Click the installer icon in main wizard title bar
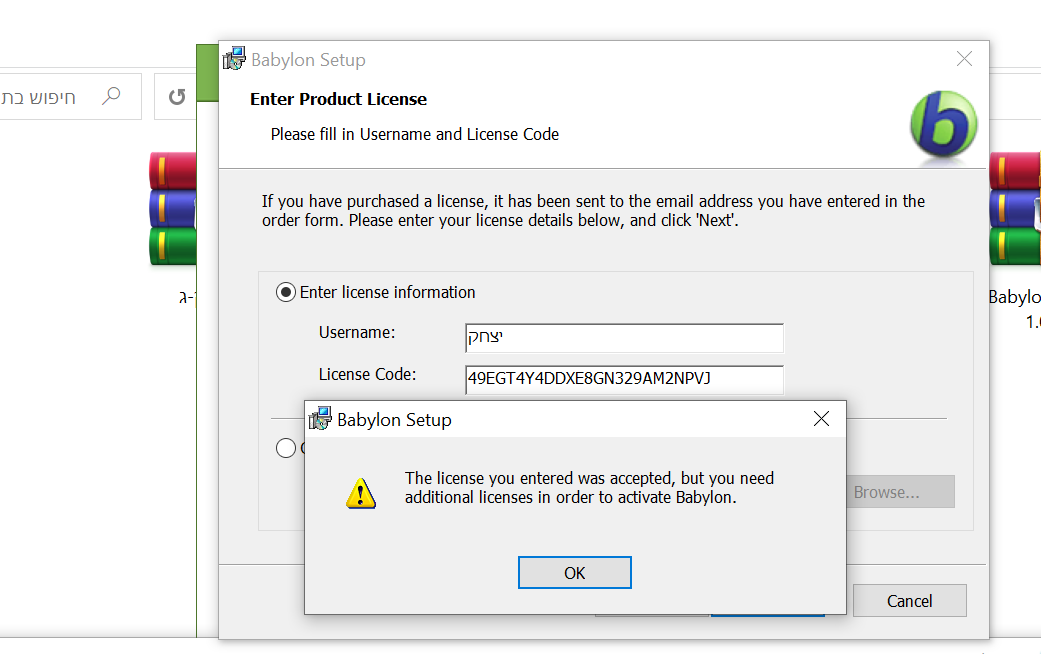 click(234, 59)
